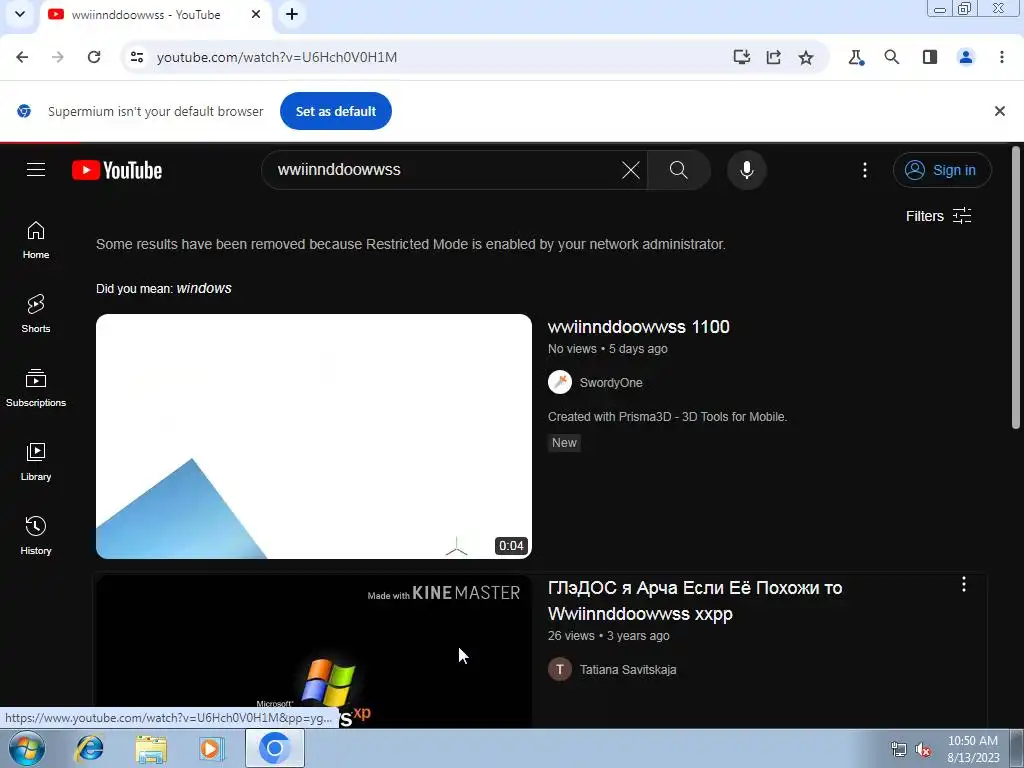Clear the search query text
The image size is (1024, 768).
coord(630,170)
